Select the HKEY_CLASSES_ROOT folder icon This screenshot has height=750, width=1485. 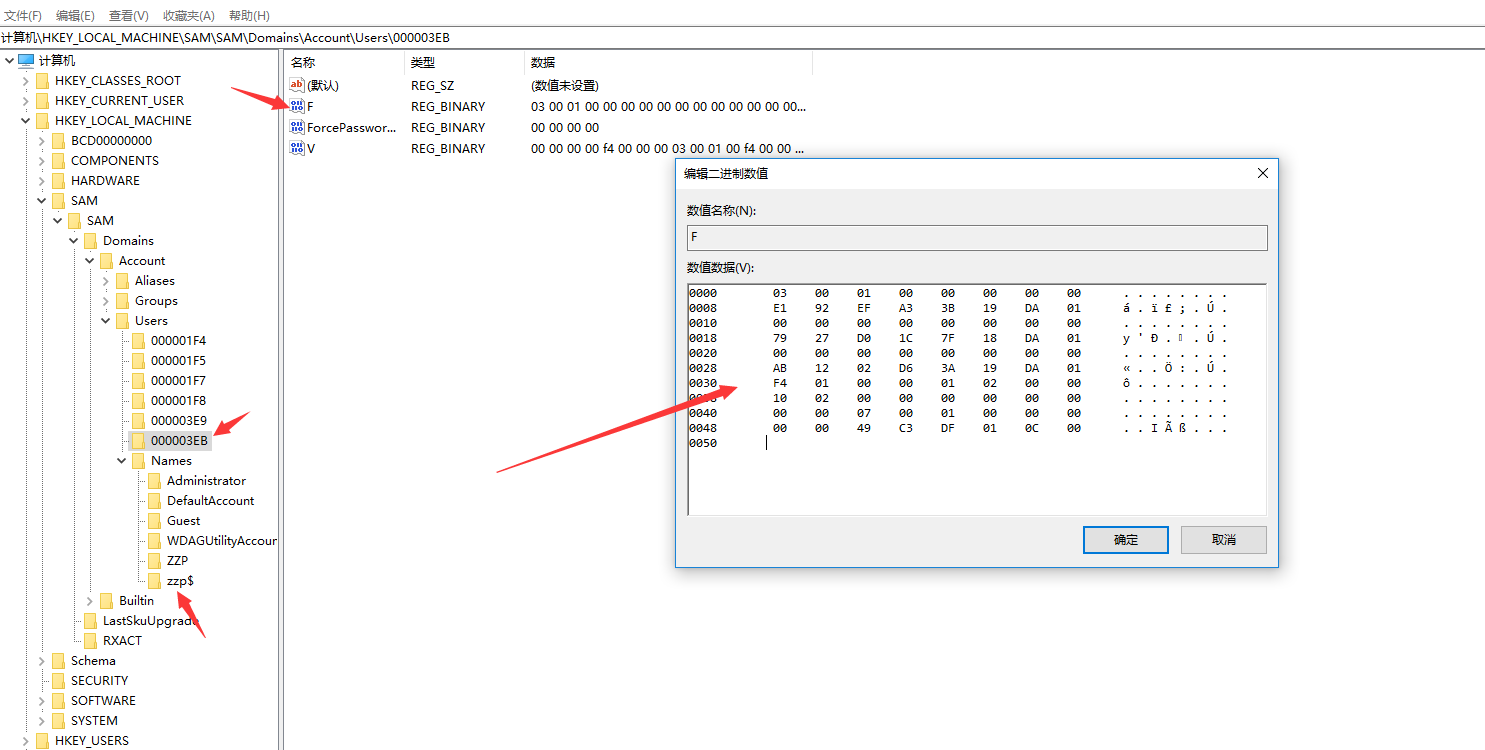pyautogui.click(x=42, y=80)
